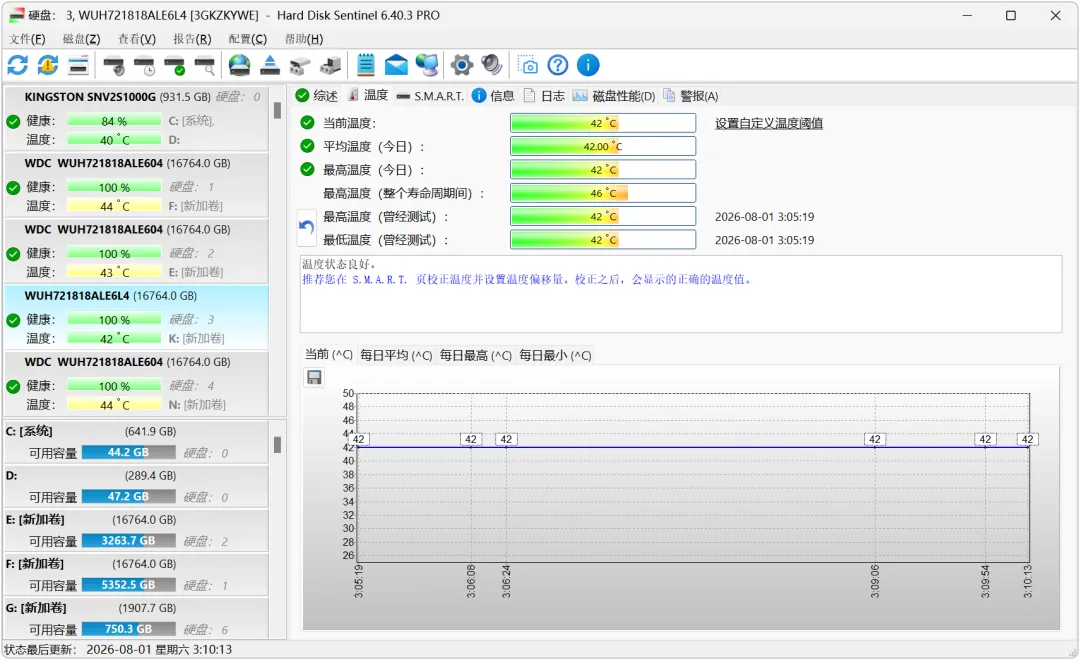The image size is (1080, 660).
Task: Switch to the 磁盘性能(D) tab
Action: coord(614,96)
